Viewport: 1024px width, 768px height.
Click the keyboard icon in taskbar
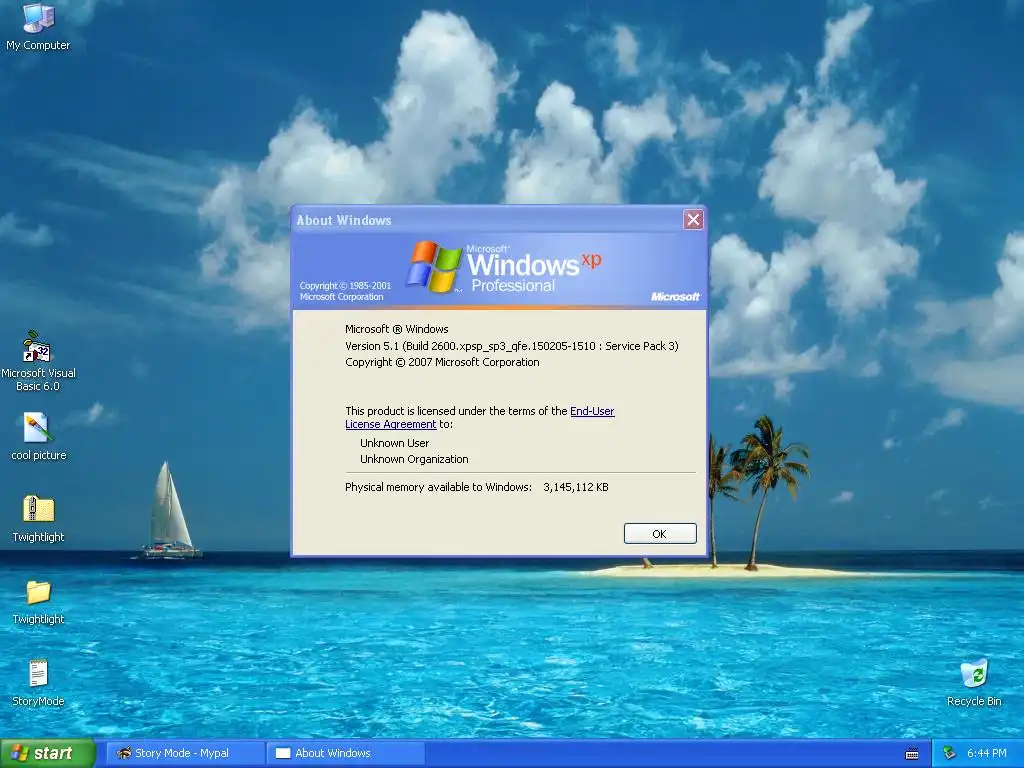tap(912, 754)
